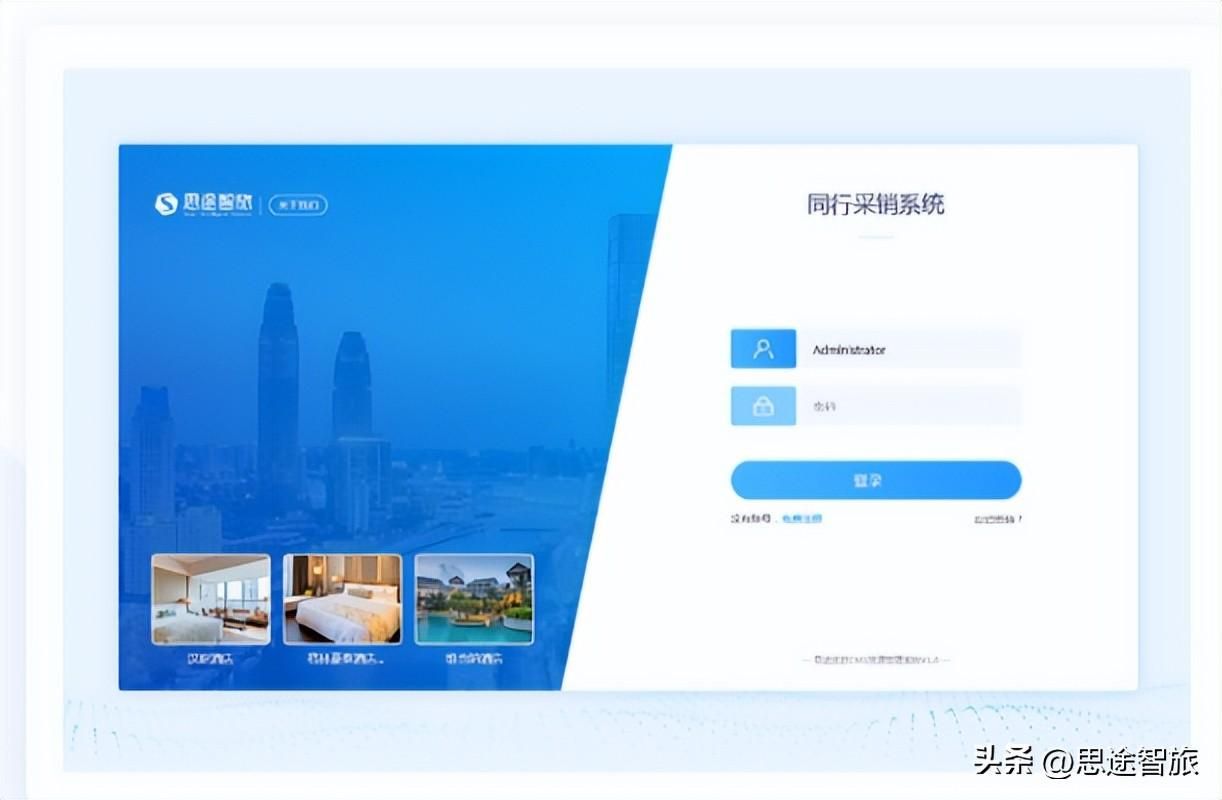The image size is (1222, 800).
Task: Click the padlock password icon
Action: click(x=764, y=406)
